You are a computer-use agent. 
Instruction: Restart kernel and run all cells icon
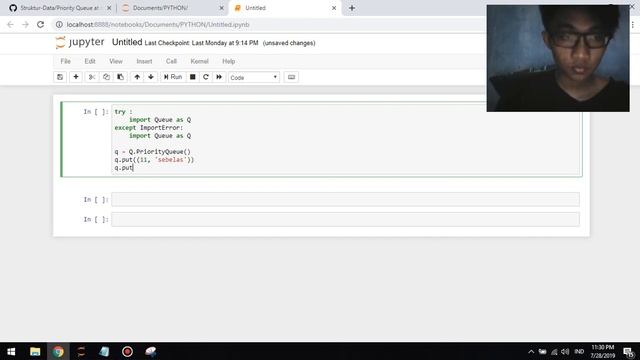click(x=219, y=77)
